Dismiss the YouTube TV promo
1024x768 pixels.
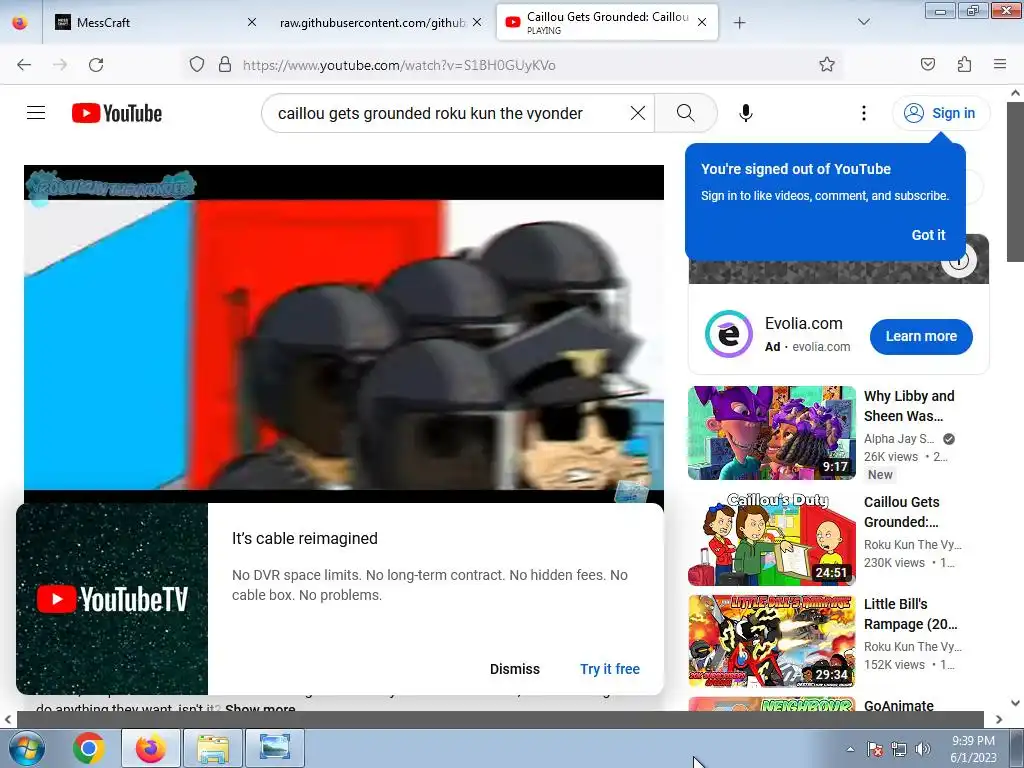coord(515,669)
